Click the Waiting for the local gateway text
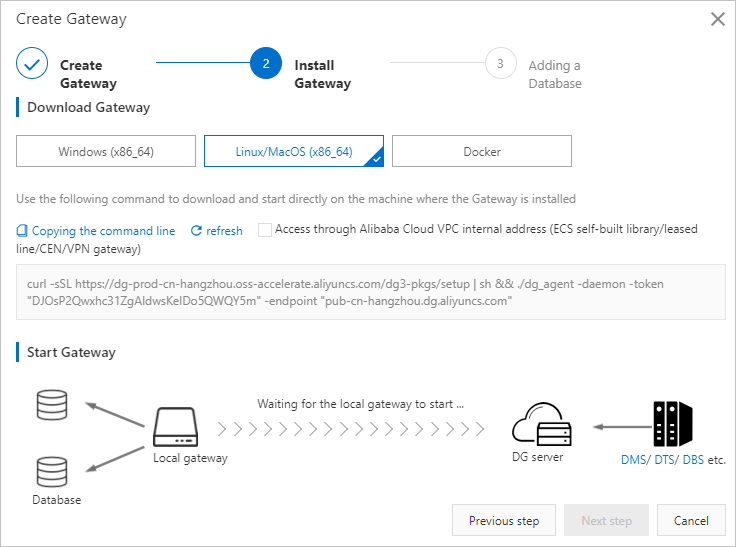Image resolution: width=736 pixels, height=547 pixels. coord(360,404)
